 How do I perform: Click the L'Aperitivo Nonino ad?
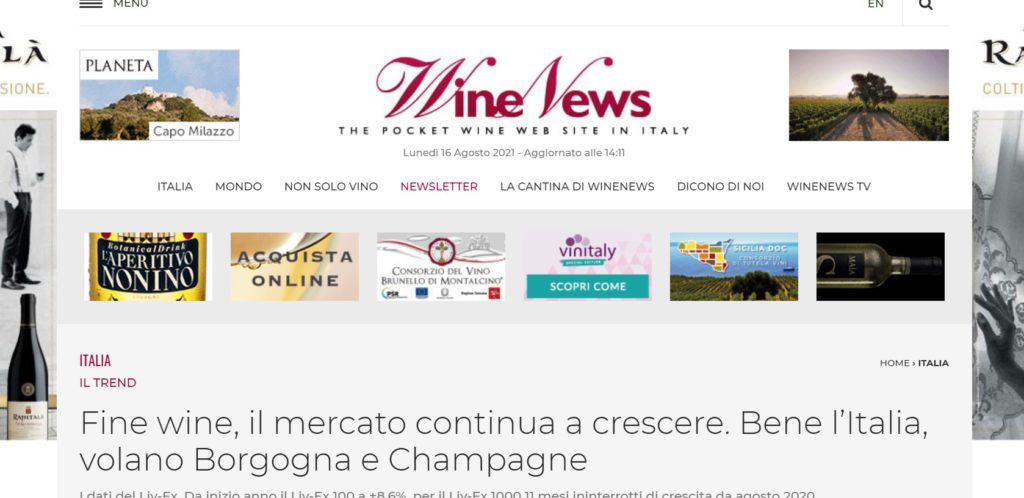click(148, 266)
